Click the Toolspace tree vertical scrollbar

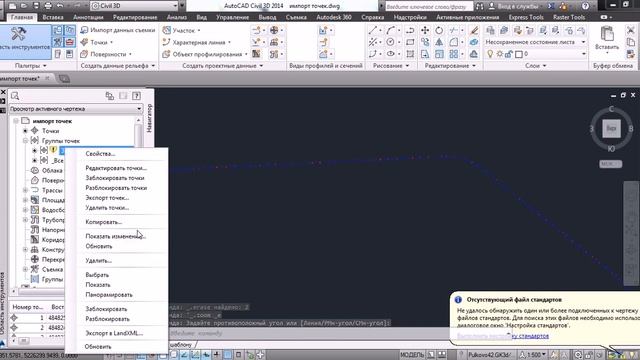[139, 202]
